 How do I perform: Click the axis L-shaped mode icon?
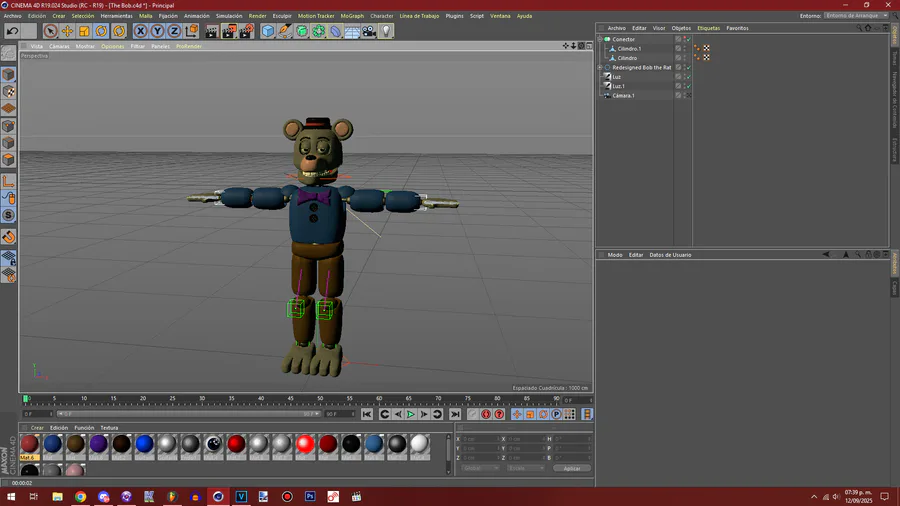coord(9,181)
